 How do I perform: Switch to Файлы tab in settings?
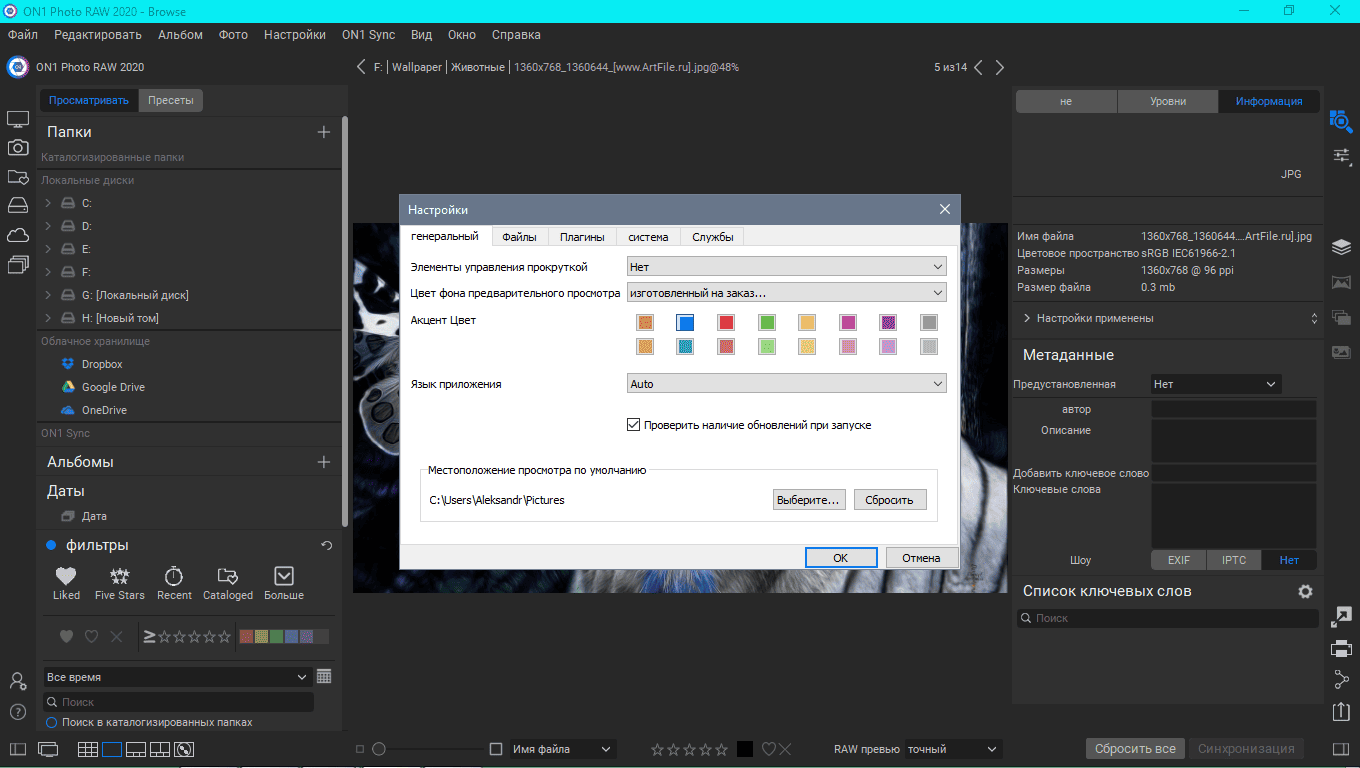tap(519, 237)
